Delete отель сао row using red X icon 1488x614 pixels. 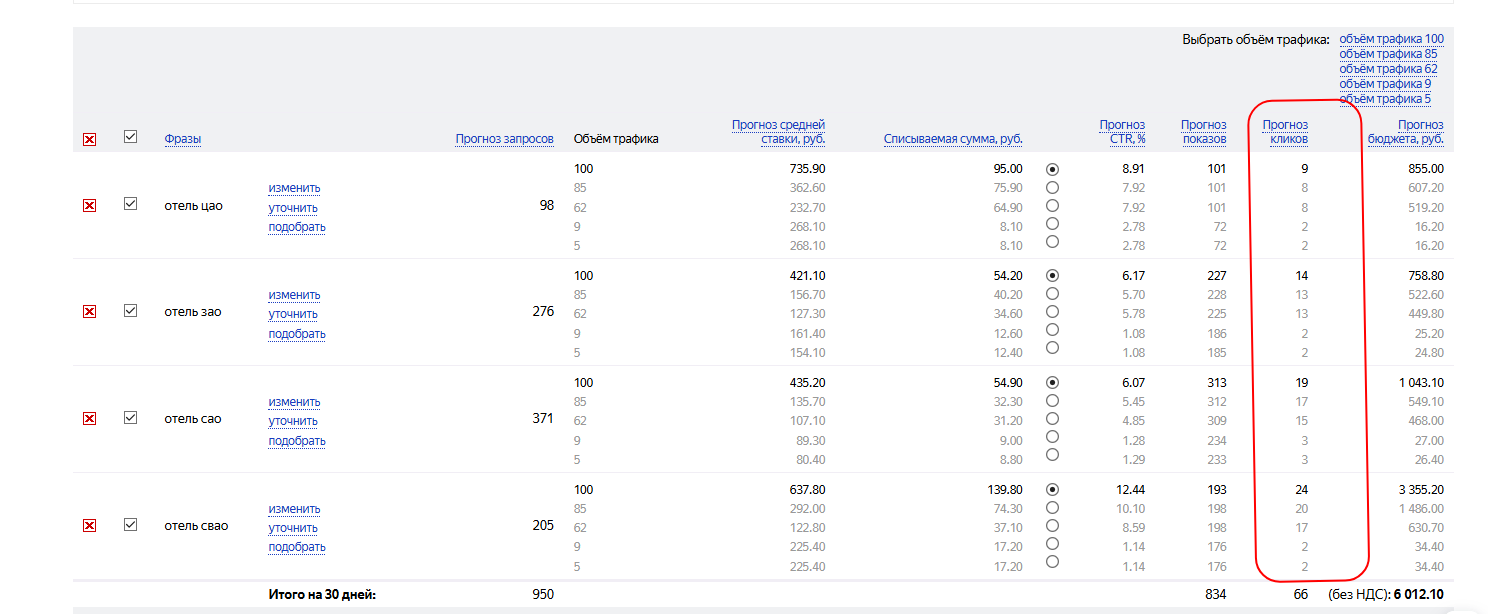[89, 419]
